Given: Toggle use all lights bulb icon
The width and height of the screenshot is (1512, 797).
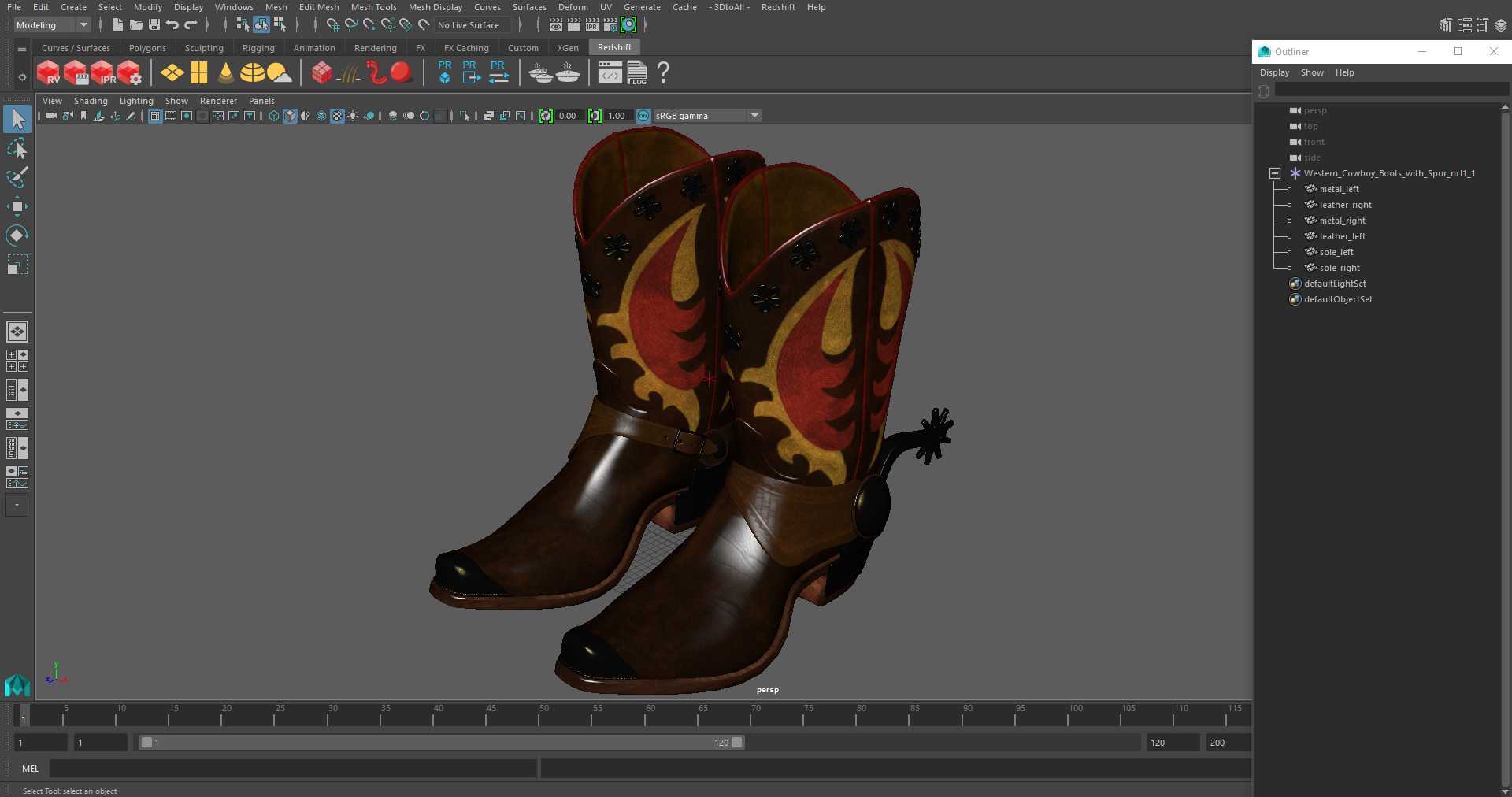Looking at the screenshot, I should pyautogui.click(x=353, y=116).
